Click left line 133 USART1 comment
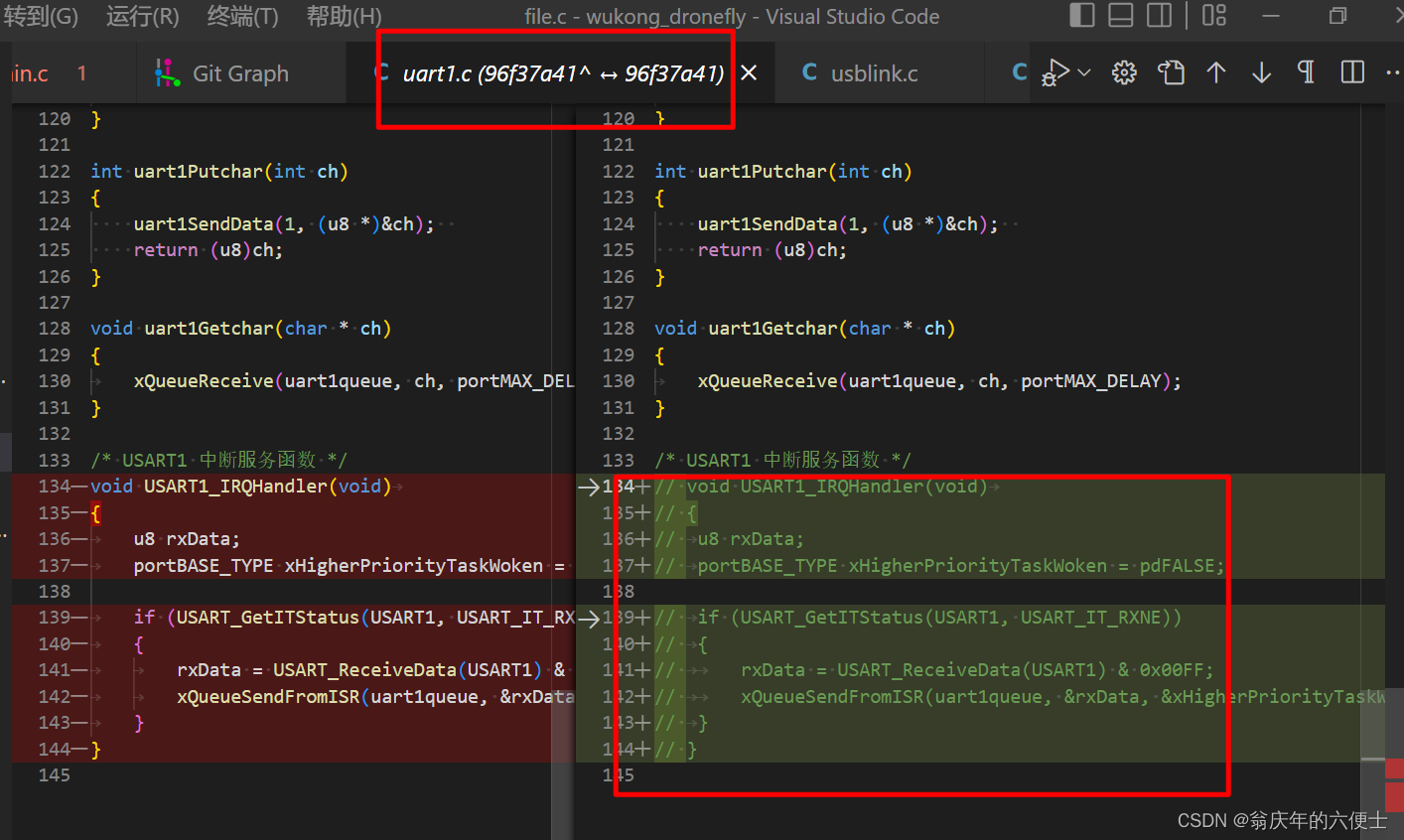This screenshot has height=840, width=1404. 218,460
